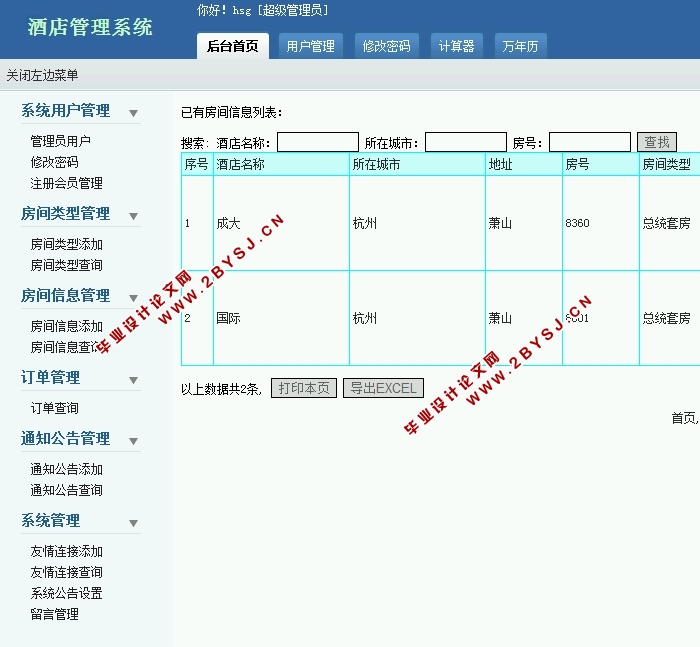
Task: Collapse the 房间信息管理 section arrow
Action: click(133, 298)
